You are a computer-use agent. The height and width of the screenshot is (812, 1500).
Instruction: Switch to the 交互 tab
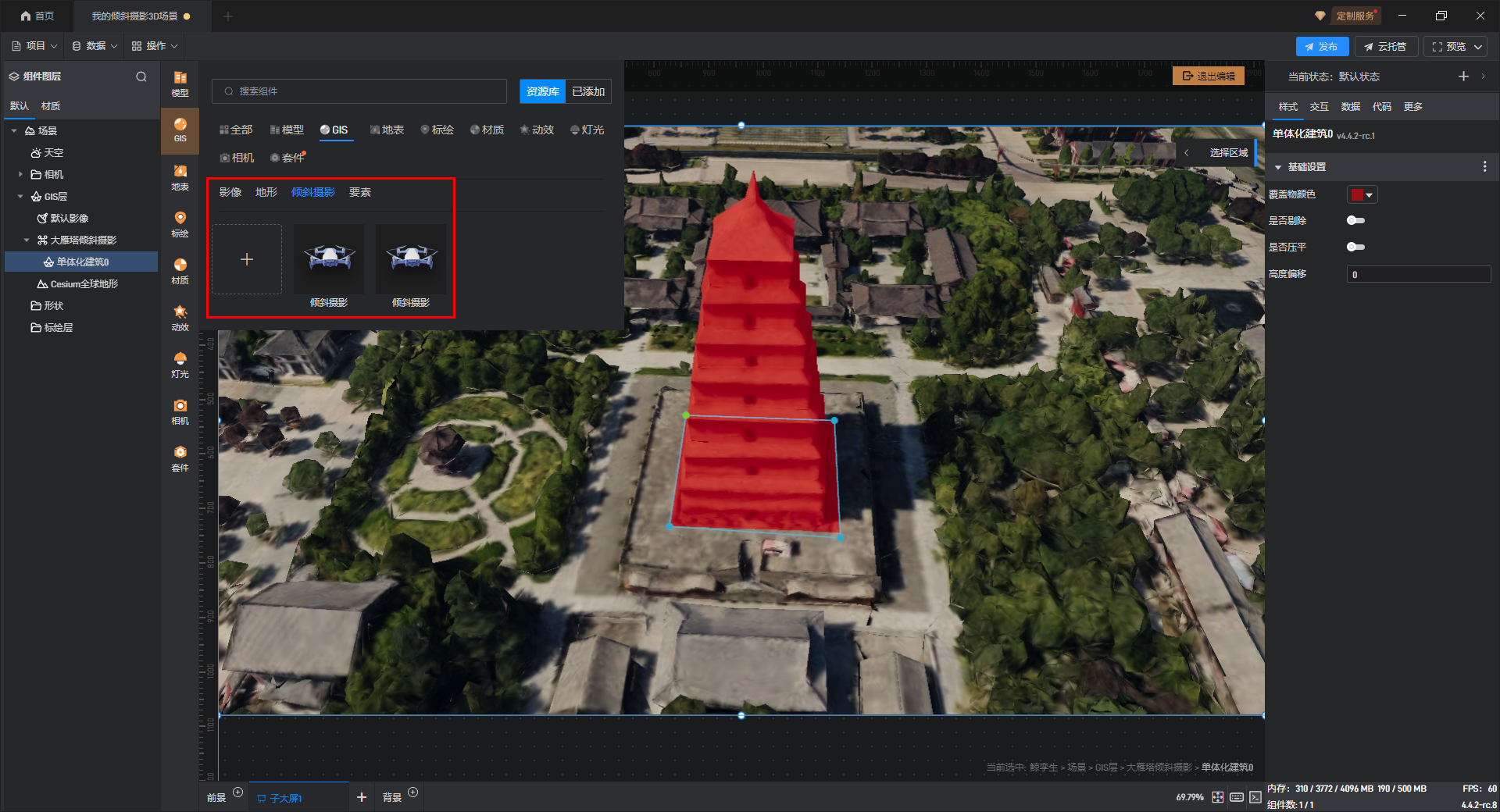click(x=1319, y=106)
